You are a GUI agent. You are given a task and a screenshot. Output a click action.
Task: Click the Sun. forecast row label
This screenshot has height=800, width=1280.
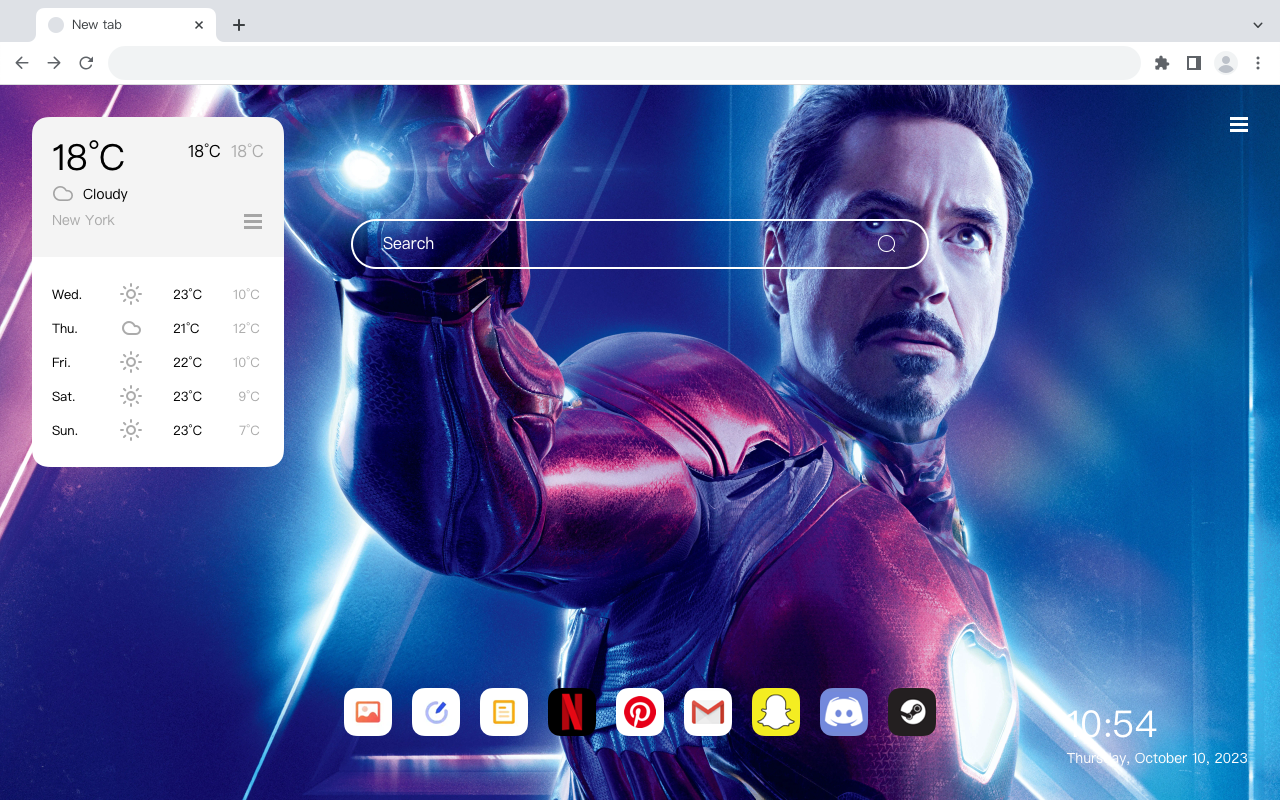tap(65, 431)
